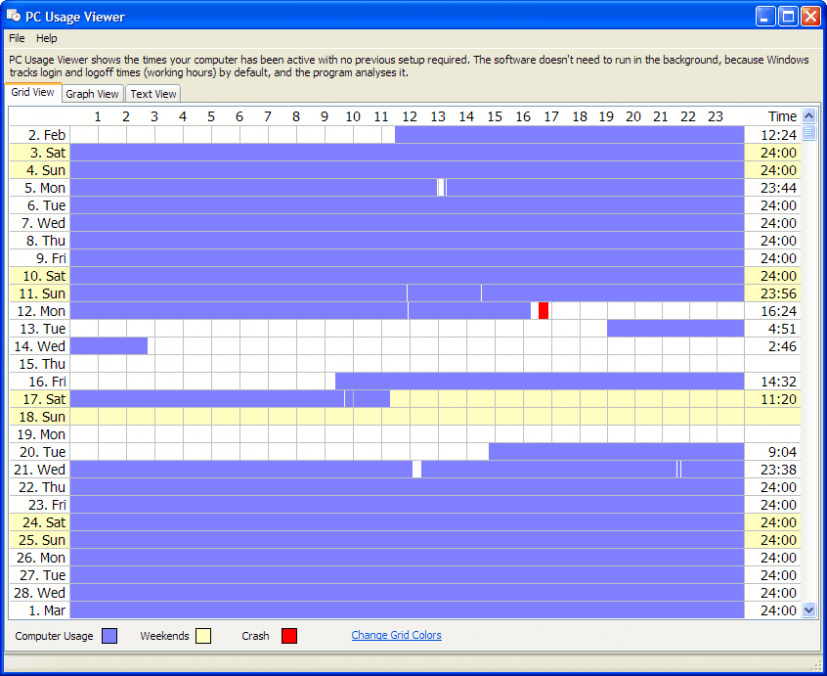Open the Help menu
The image size is (827, 676).
pos(47,38)
